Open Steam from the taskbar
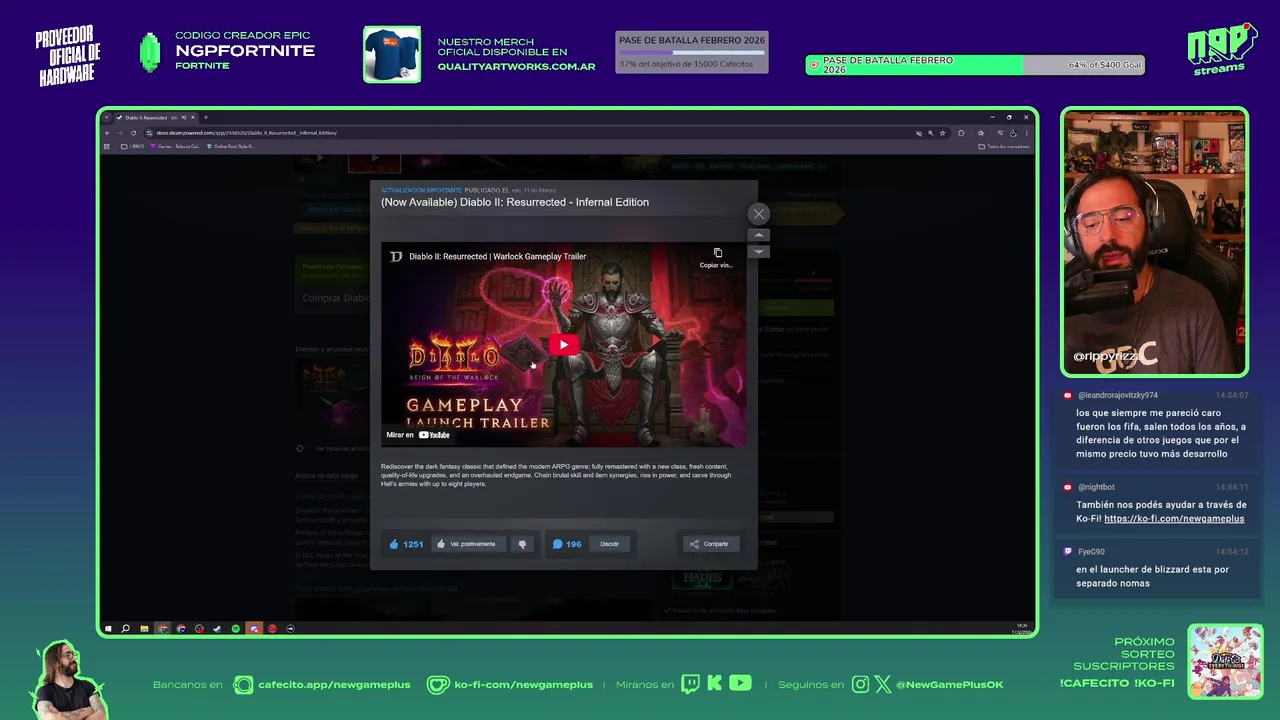1280x720 pixels. (217, 629)
